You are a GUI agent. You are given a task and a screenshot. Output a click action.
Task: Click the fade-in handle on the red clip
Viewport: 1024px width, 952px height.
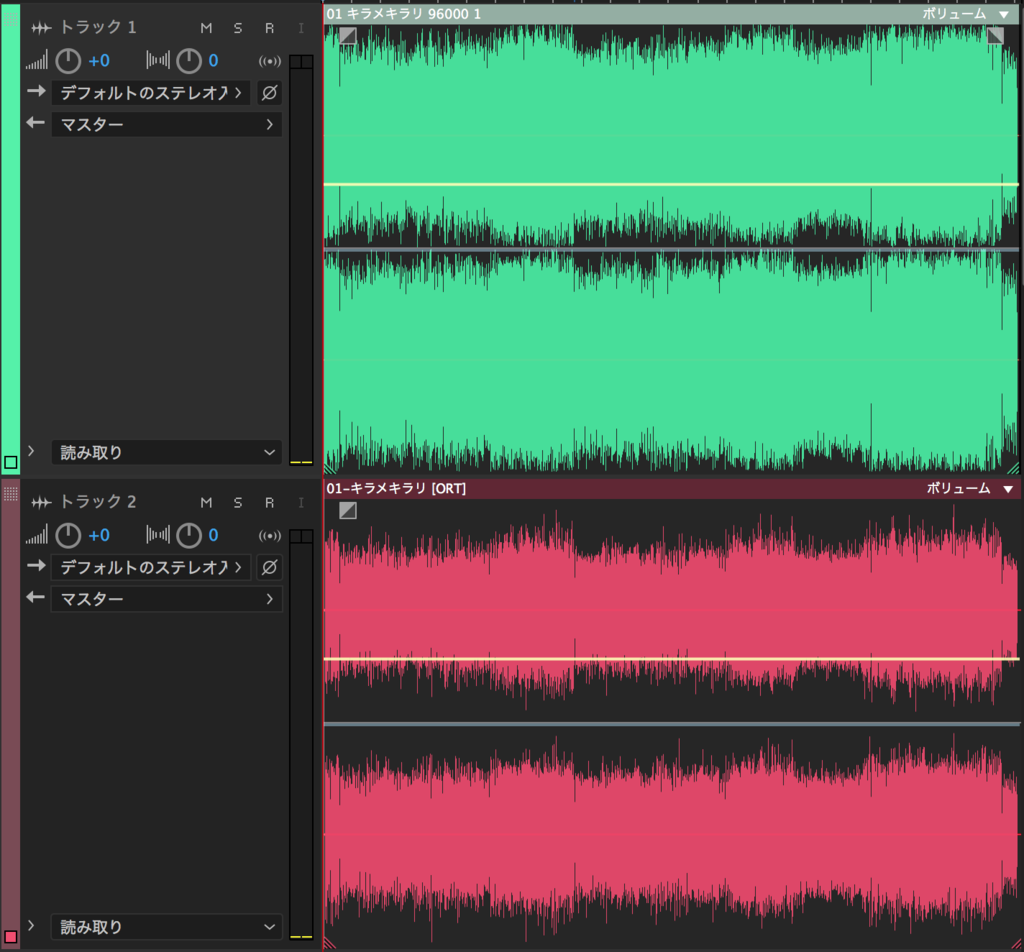[x=347, y=511]
